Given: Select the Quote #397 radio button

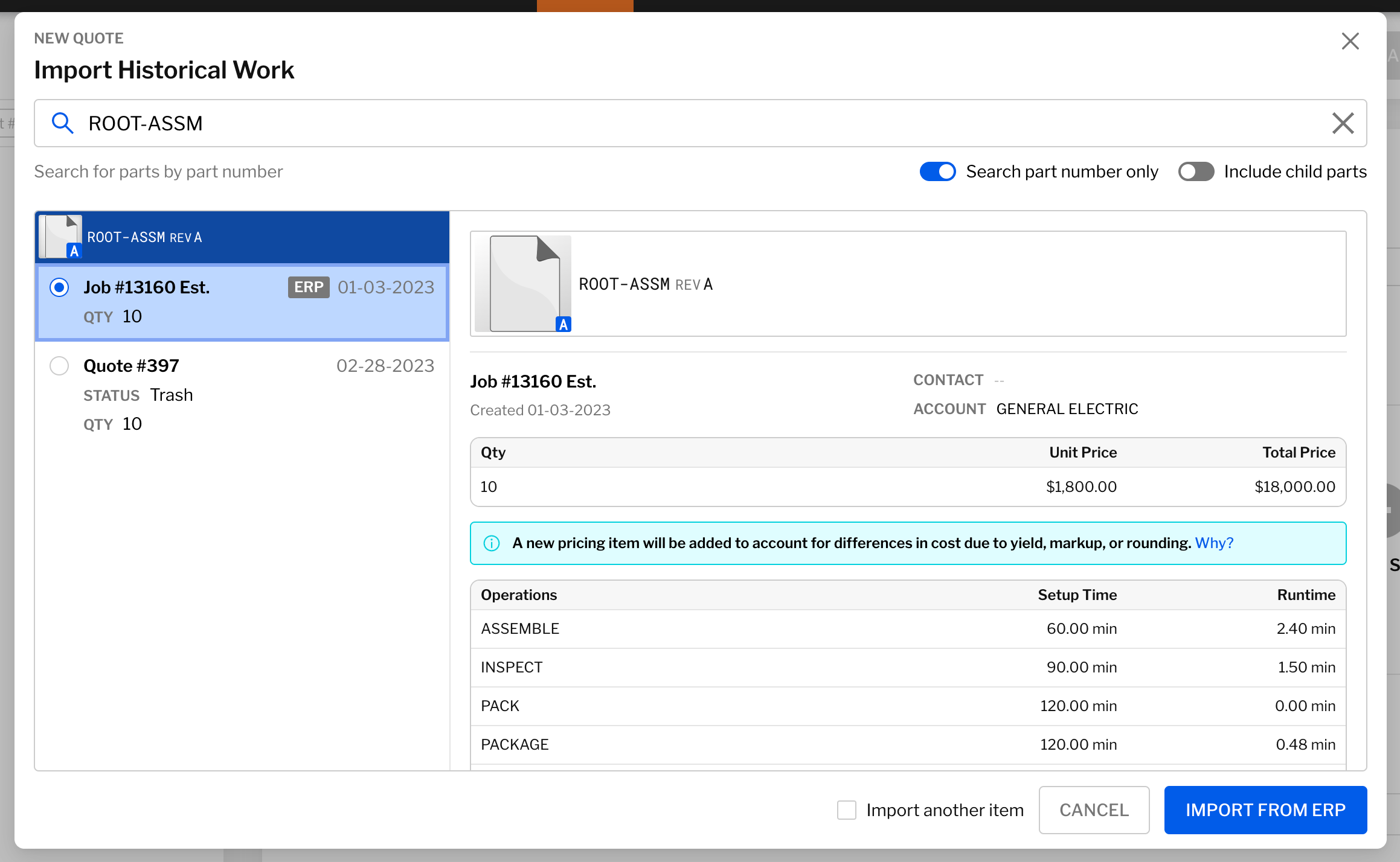Looking at the screenshot, I should click(59, 365).
